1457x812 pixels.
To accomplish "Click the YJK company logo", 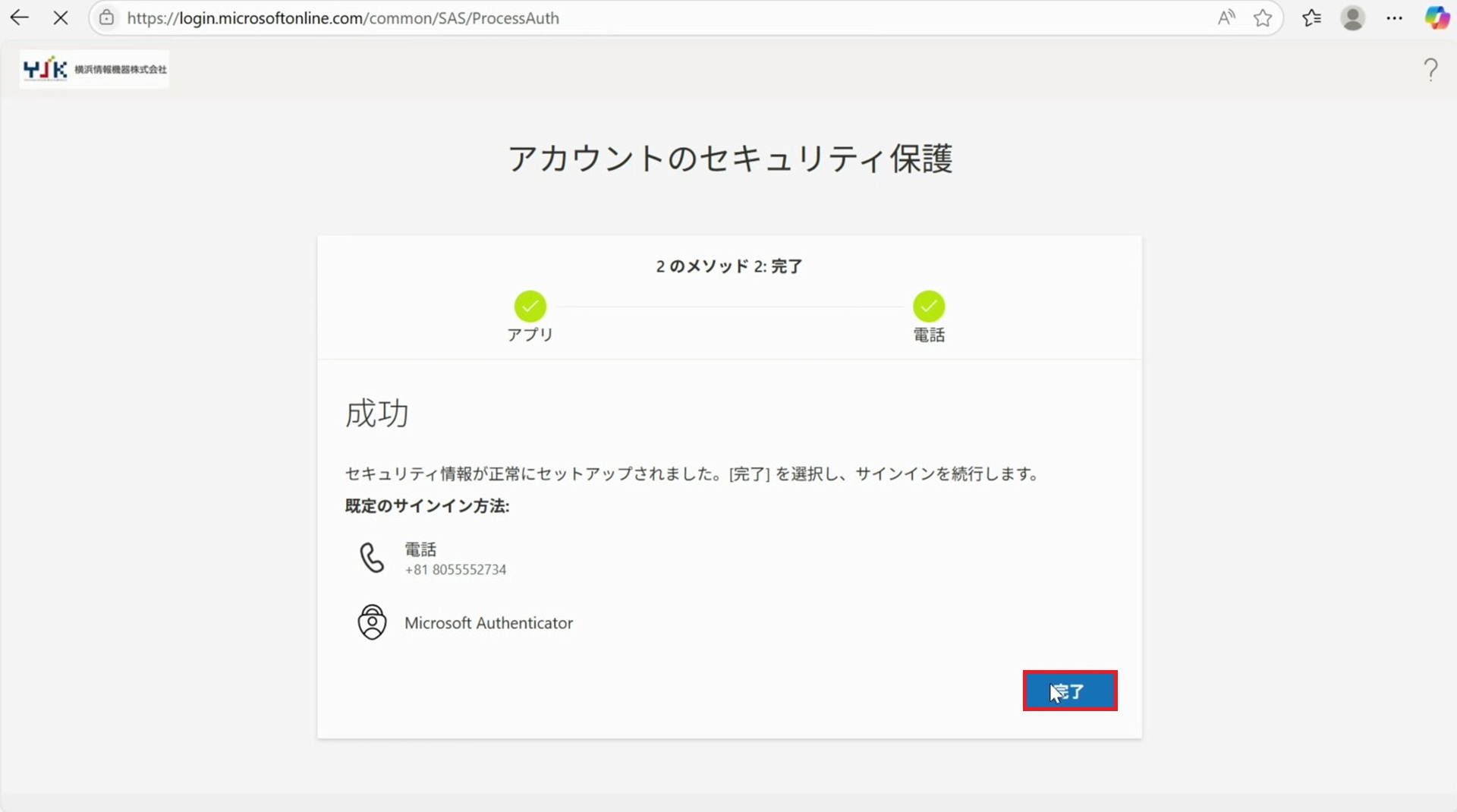I will pyautogui.click(x=94, y=70).
